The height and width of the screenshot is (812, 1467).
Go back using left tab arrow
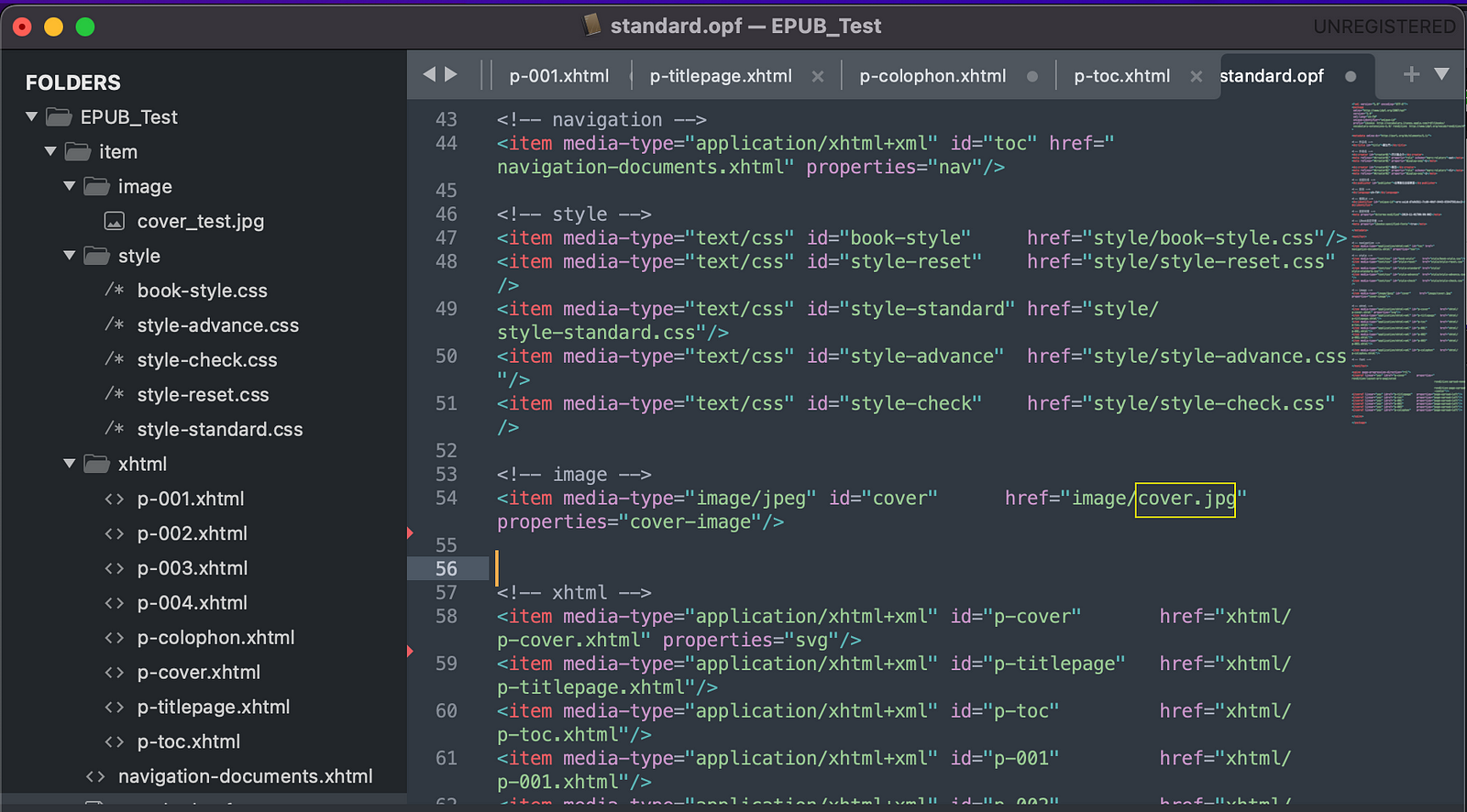click(x=429, y=74)
